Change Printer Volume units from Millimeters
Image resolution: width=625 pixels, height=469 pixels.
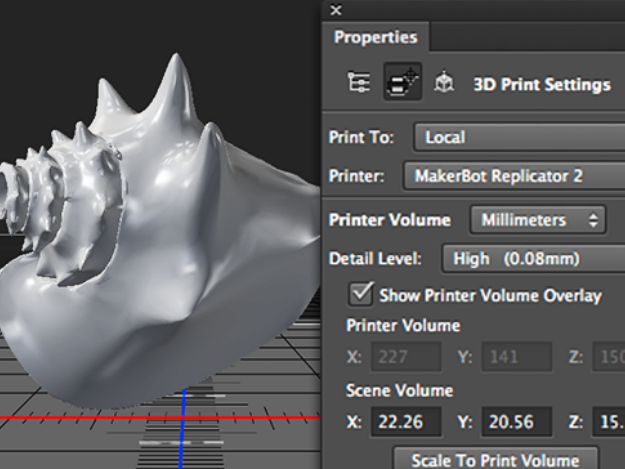tap(538, 220)
